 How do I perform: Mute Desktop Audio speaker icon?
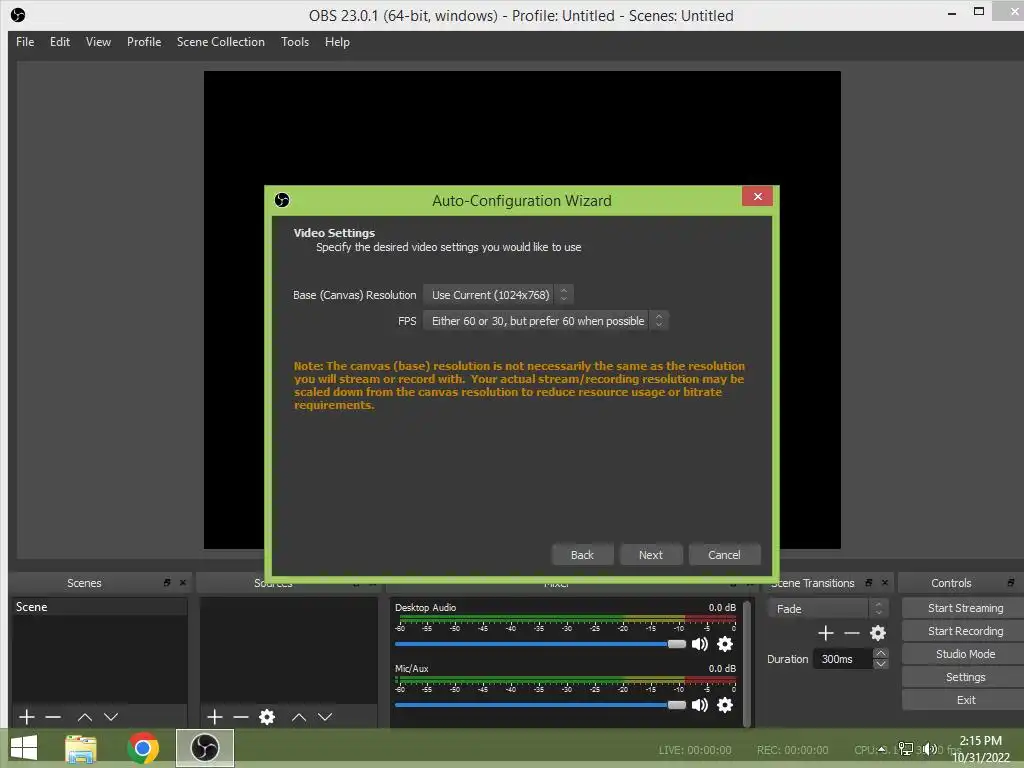[x=699, y=644]
